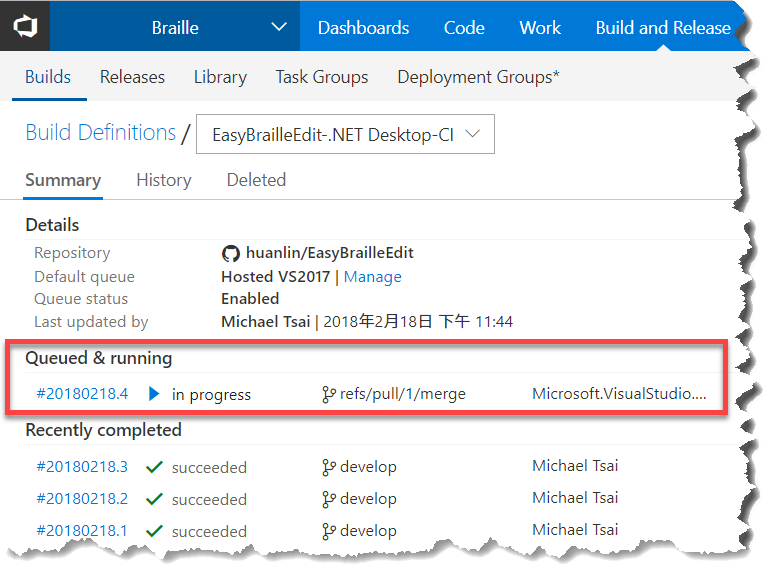Image resolution: width=763 pixels, height=567 pixels.
Task: Click Michael Tsai on the #20180218.1 row
Action: [x=575, y=530]
